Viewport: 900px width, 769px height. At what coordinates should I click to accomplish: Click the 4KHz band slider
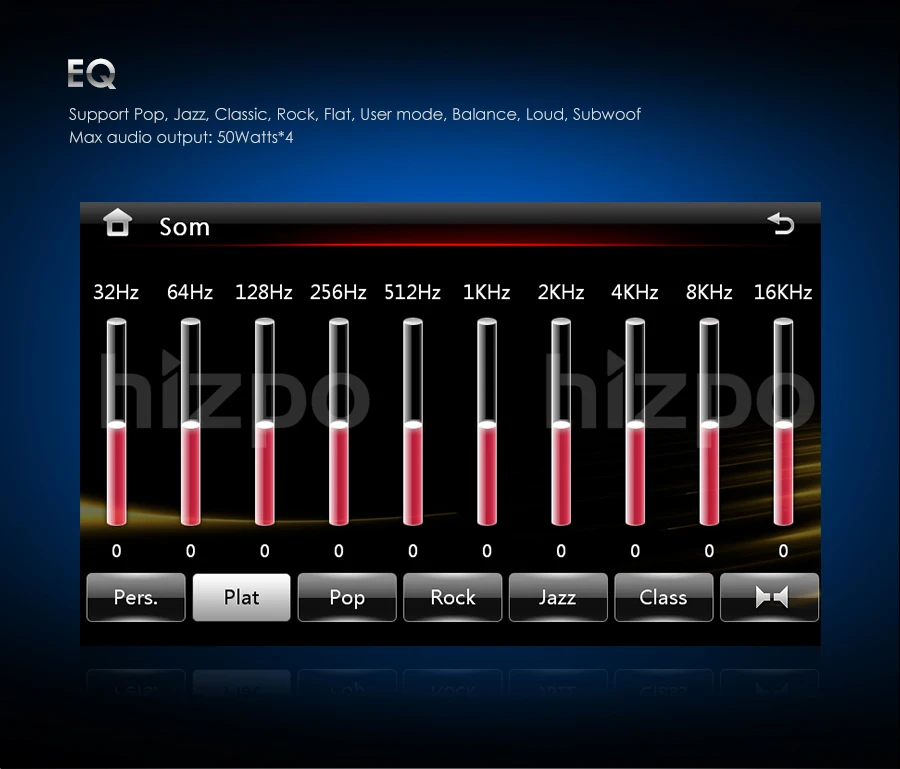tap(635, 422)
